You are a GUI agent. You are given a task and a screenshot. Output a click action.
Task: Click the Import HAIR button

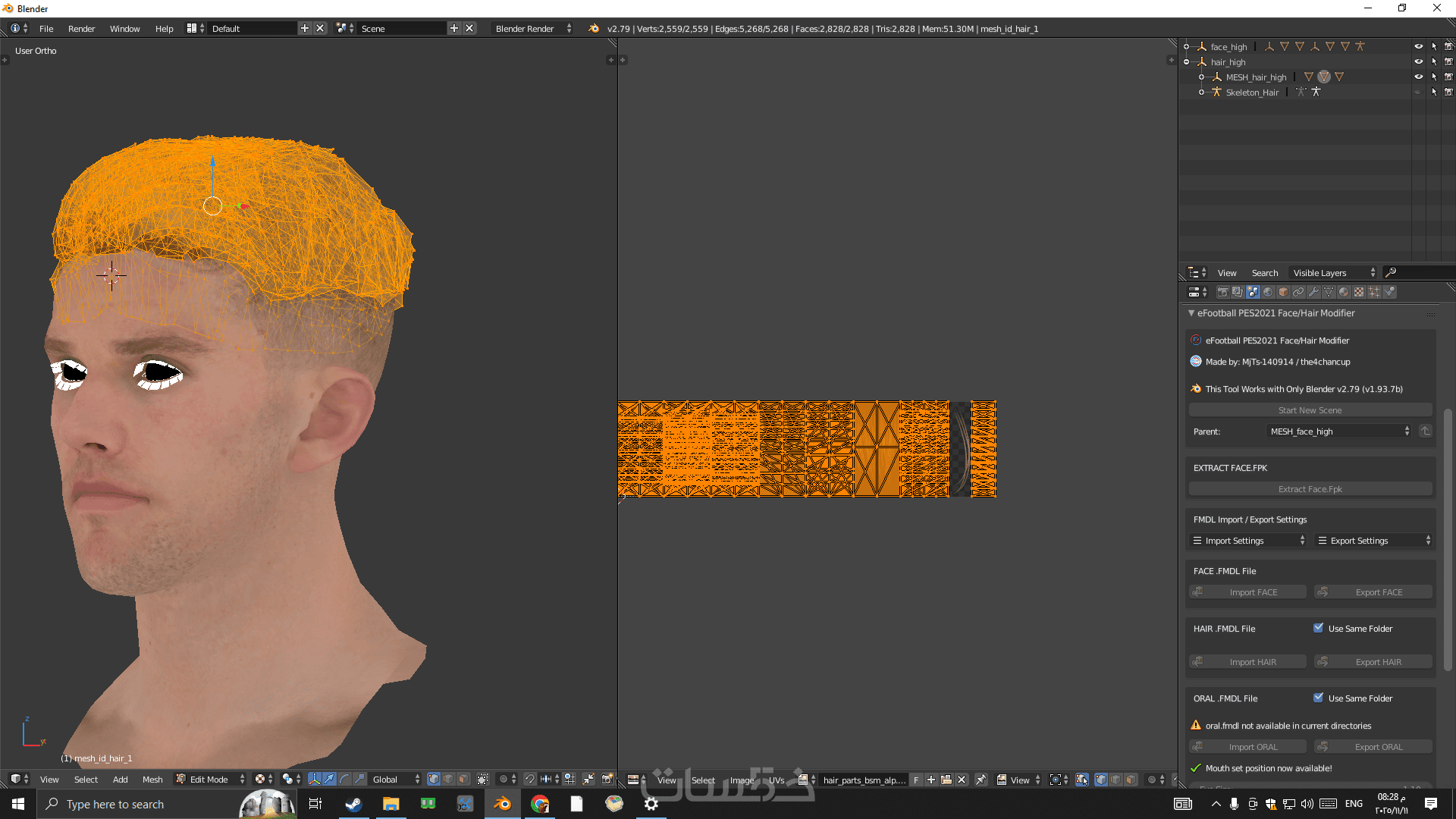[1247, 661]
